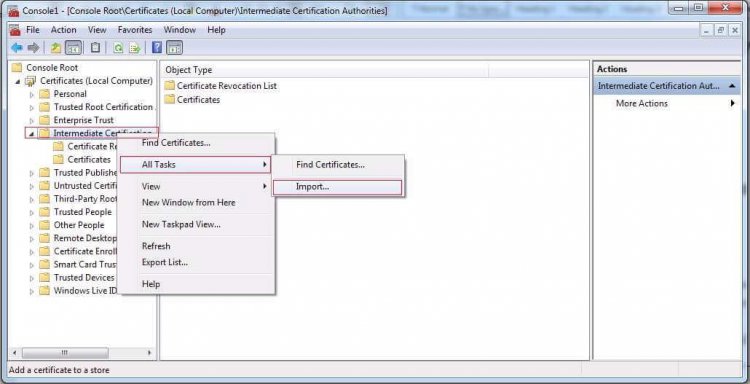Click the MMC icon beside File menu
Screen dimensions: 750x384
[x=15, y=30]
